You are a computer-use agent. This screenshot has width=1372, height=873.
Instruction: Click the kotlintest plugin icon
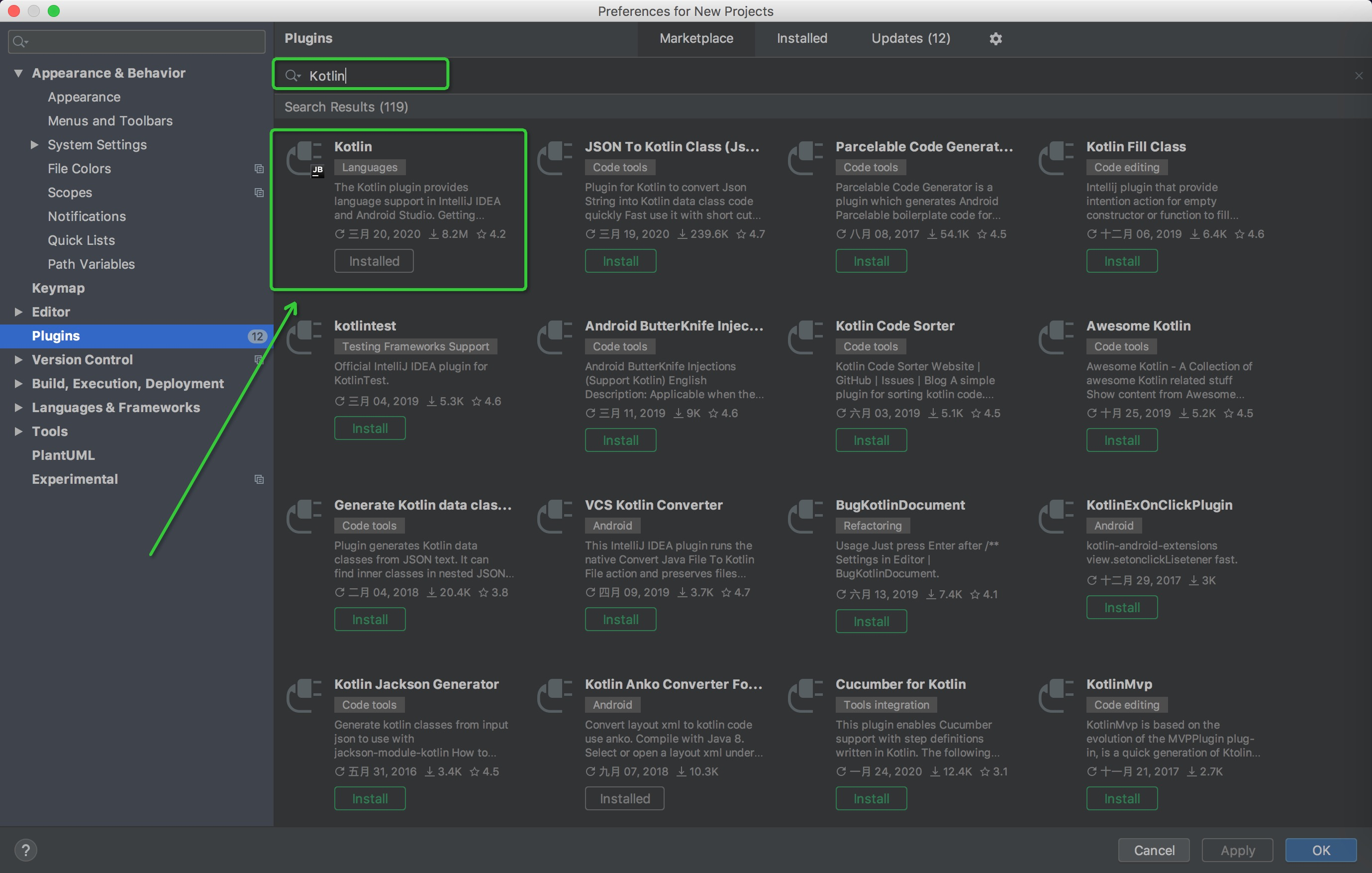[304, 337]
